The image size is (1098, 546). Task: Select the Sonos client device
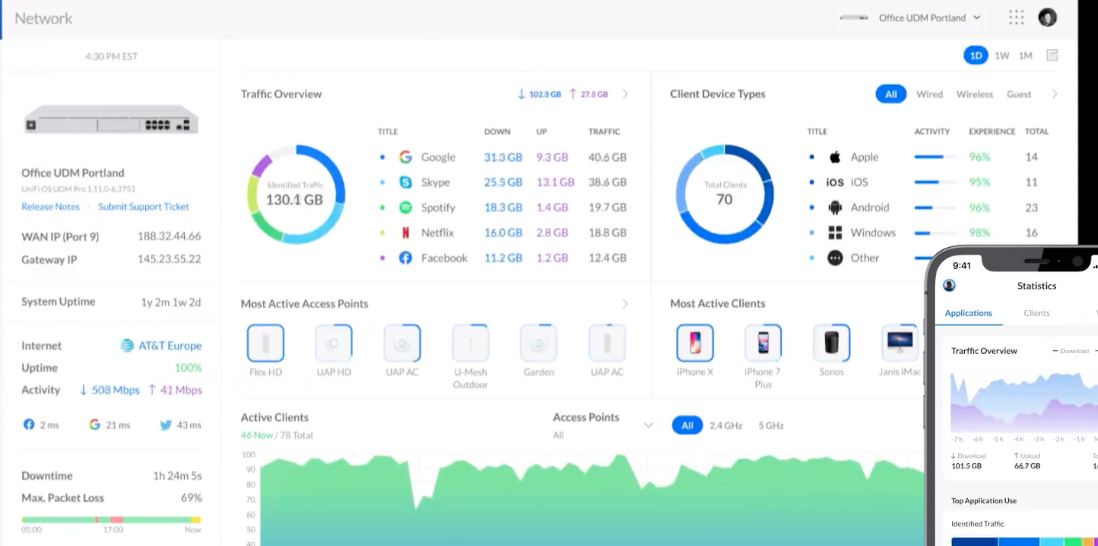click(x=831, y=343)
